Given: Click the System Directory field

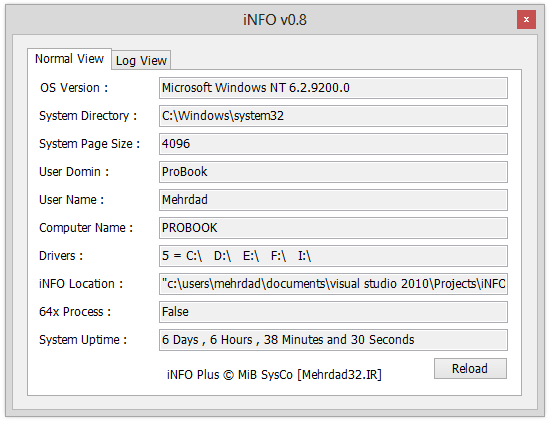Looking at the screenshot, I should [x=333, y=116].
